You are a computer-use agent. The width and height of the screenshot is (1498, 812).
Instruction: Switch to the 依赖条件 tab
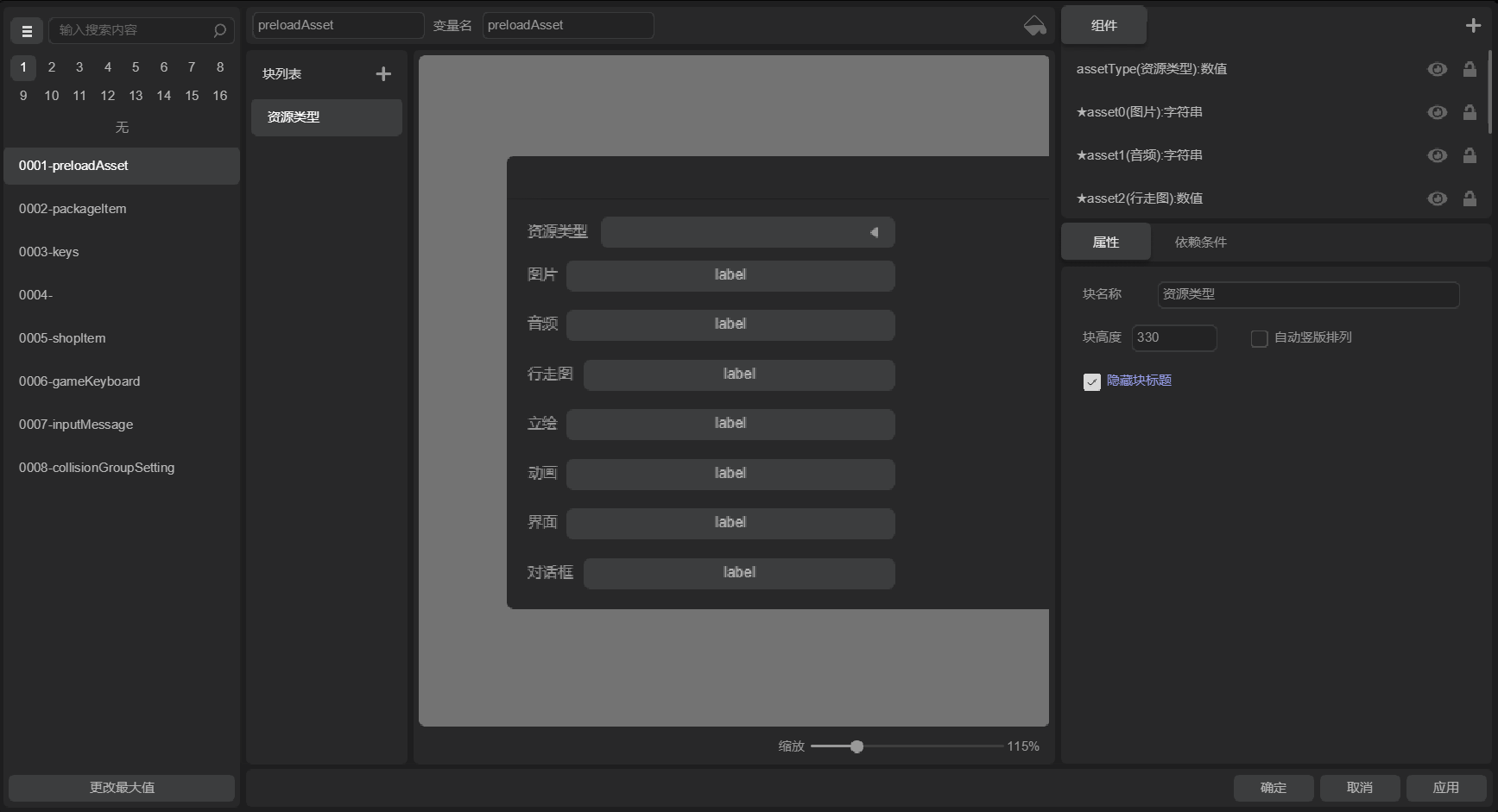pos(1200,242)
